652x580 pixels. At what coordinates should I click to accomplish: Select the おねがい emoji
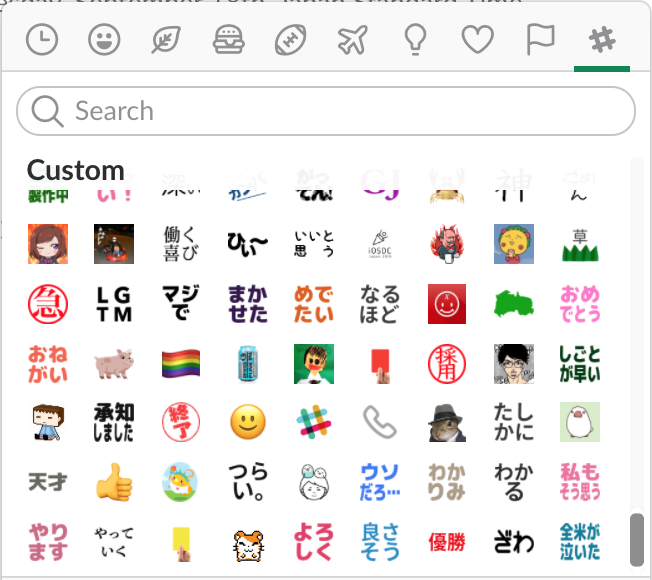click(x=48, y=364)
